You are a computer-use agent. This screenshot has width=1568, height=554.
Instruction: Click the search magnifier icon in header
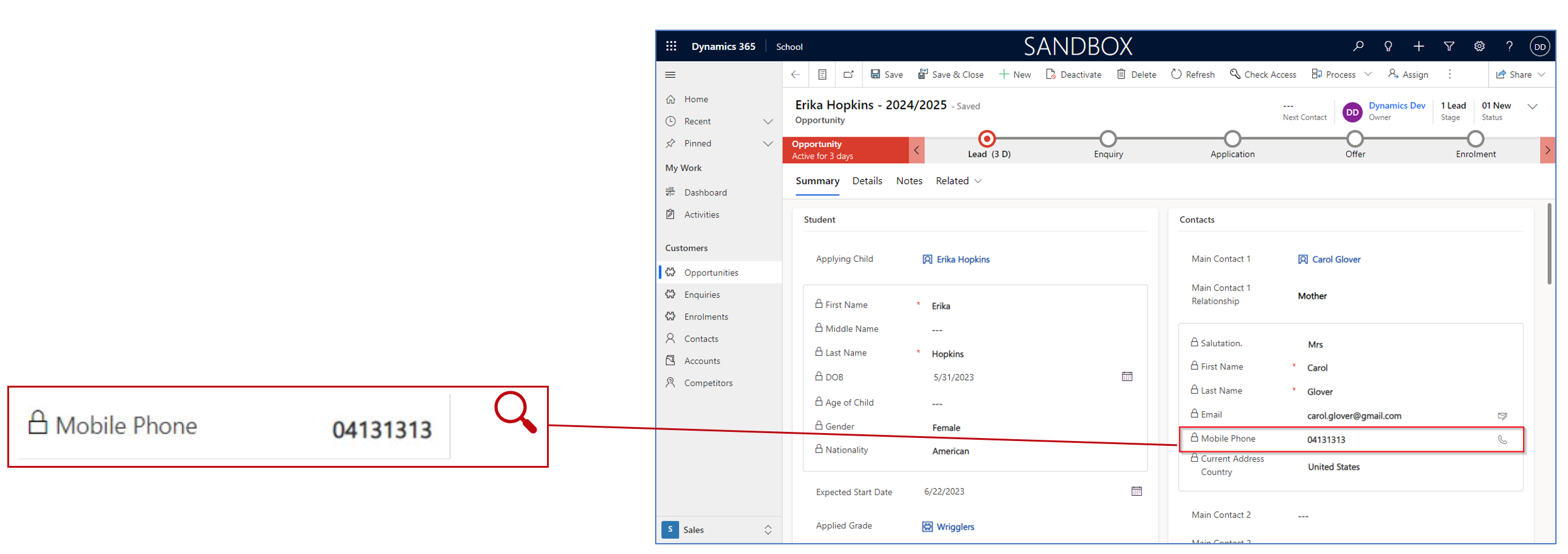tap(1358, 46)
